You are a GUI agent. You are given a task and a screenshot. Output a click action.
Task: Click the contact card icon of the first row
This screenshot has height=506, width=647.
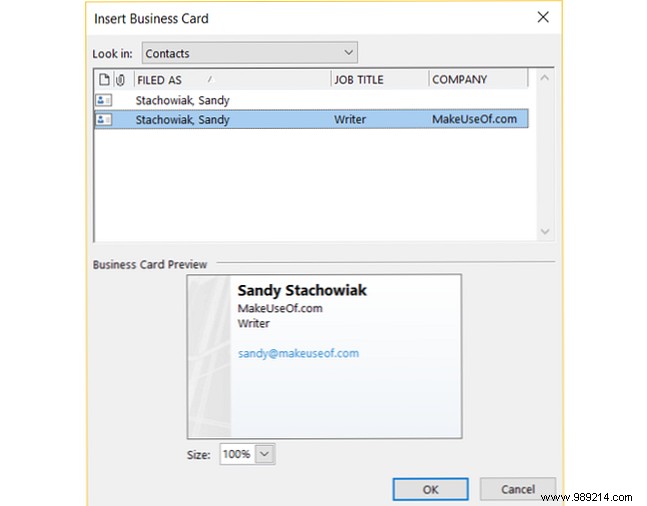104,100
